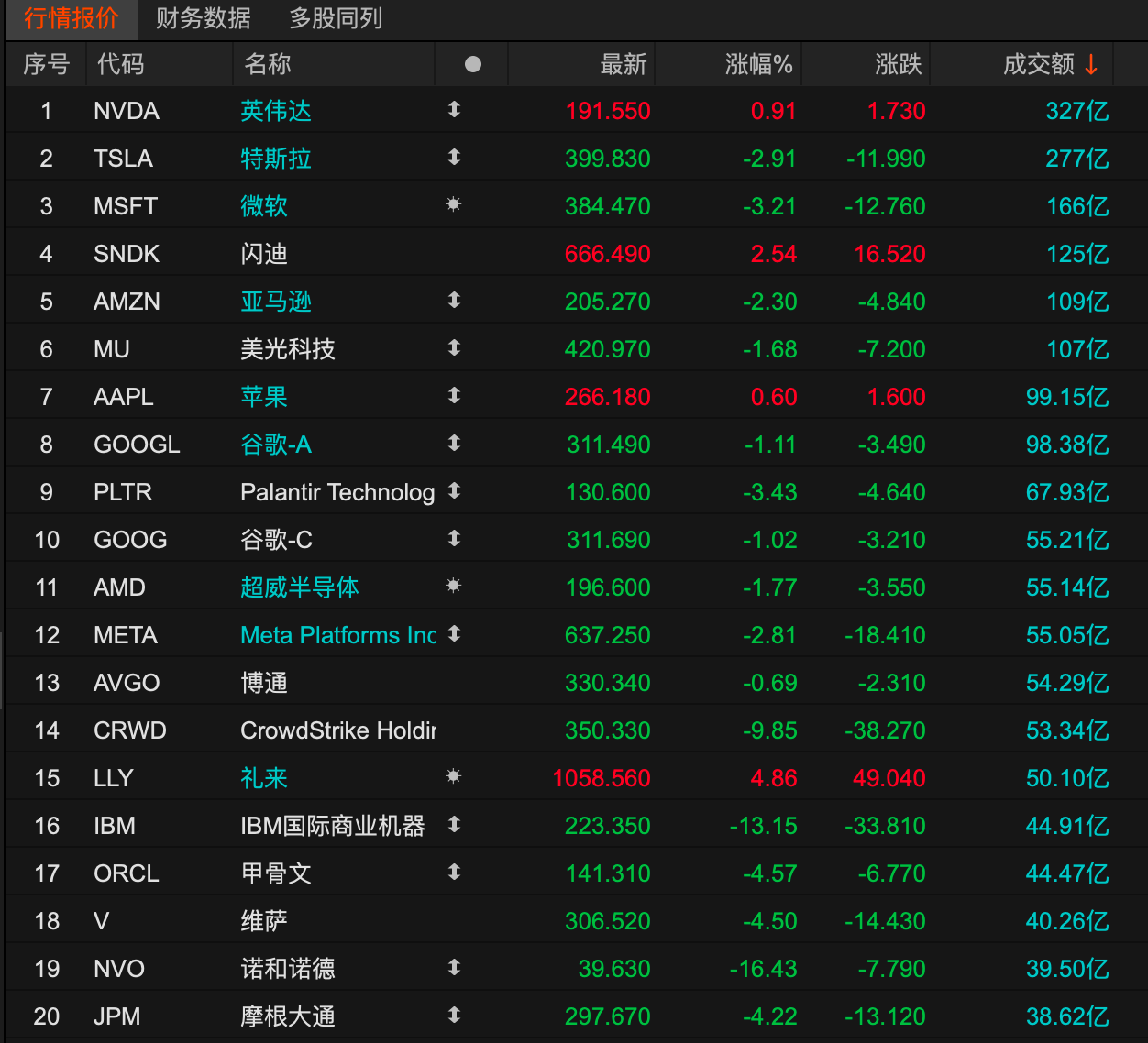Select the 美光科技 name cell
This screenshot has height=1043, width=1148.
(288, 349)
